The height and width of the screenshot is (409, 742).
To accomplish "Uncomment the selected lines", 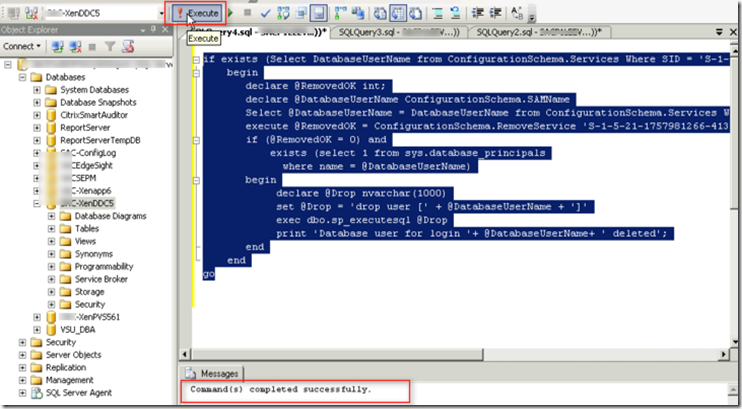I will pyautogui.click(x=455, y=13).
